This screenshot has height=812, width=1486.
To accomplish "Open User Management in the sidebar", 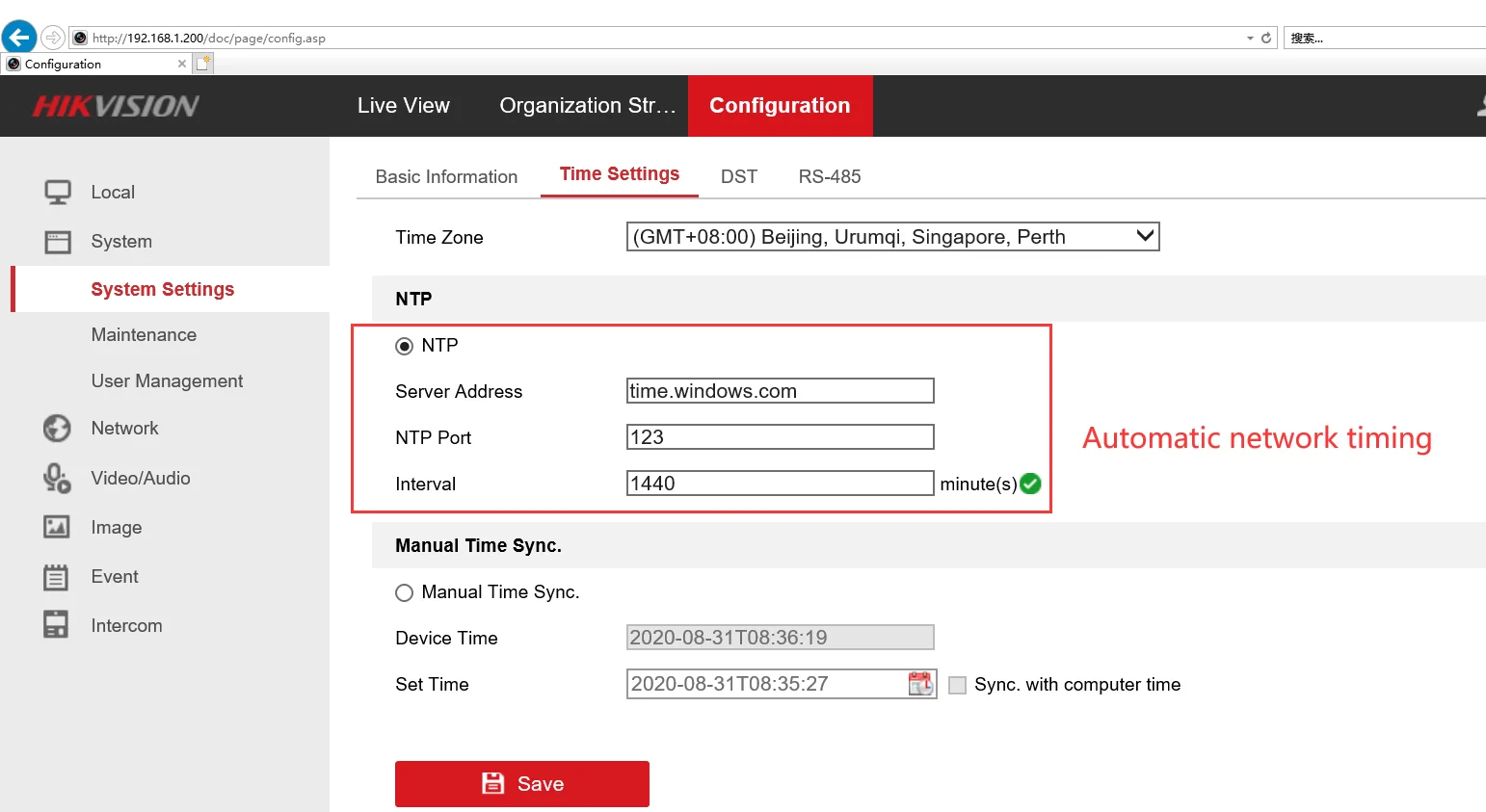I will coord(168,381).
